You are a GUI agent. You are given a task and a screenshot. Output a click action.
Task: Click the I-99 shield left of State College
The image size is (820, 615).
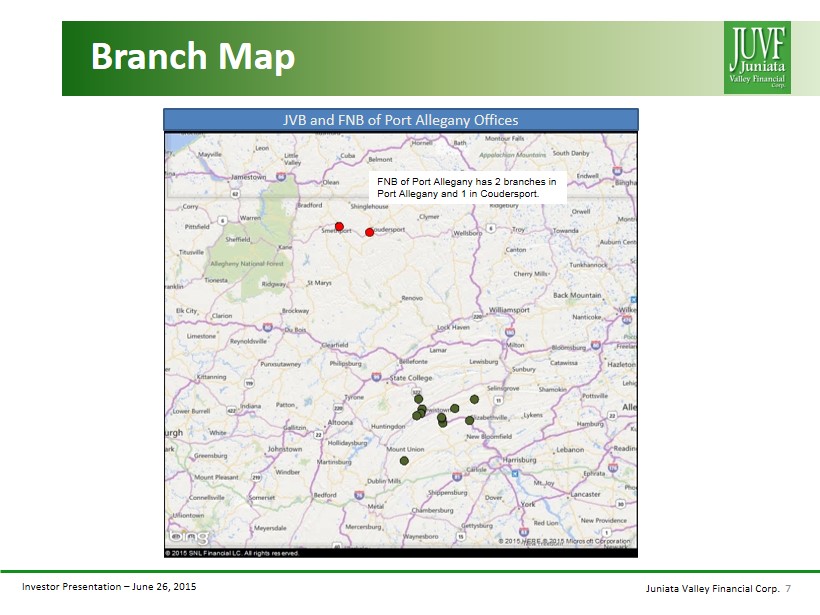click(x=376, y=377)
